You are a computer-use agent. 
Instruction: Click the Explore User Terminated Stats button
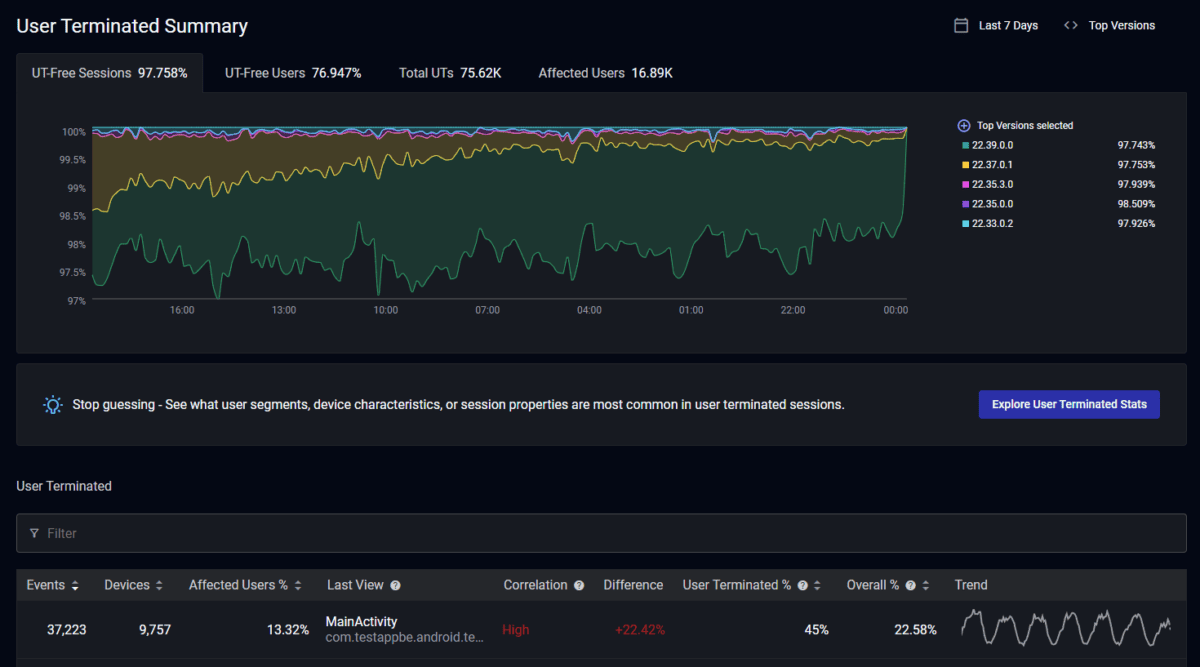[x=1068, y=404]
